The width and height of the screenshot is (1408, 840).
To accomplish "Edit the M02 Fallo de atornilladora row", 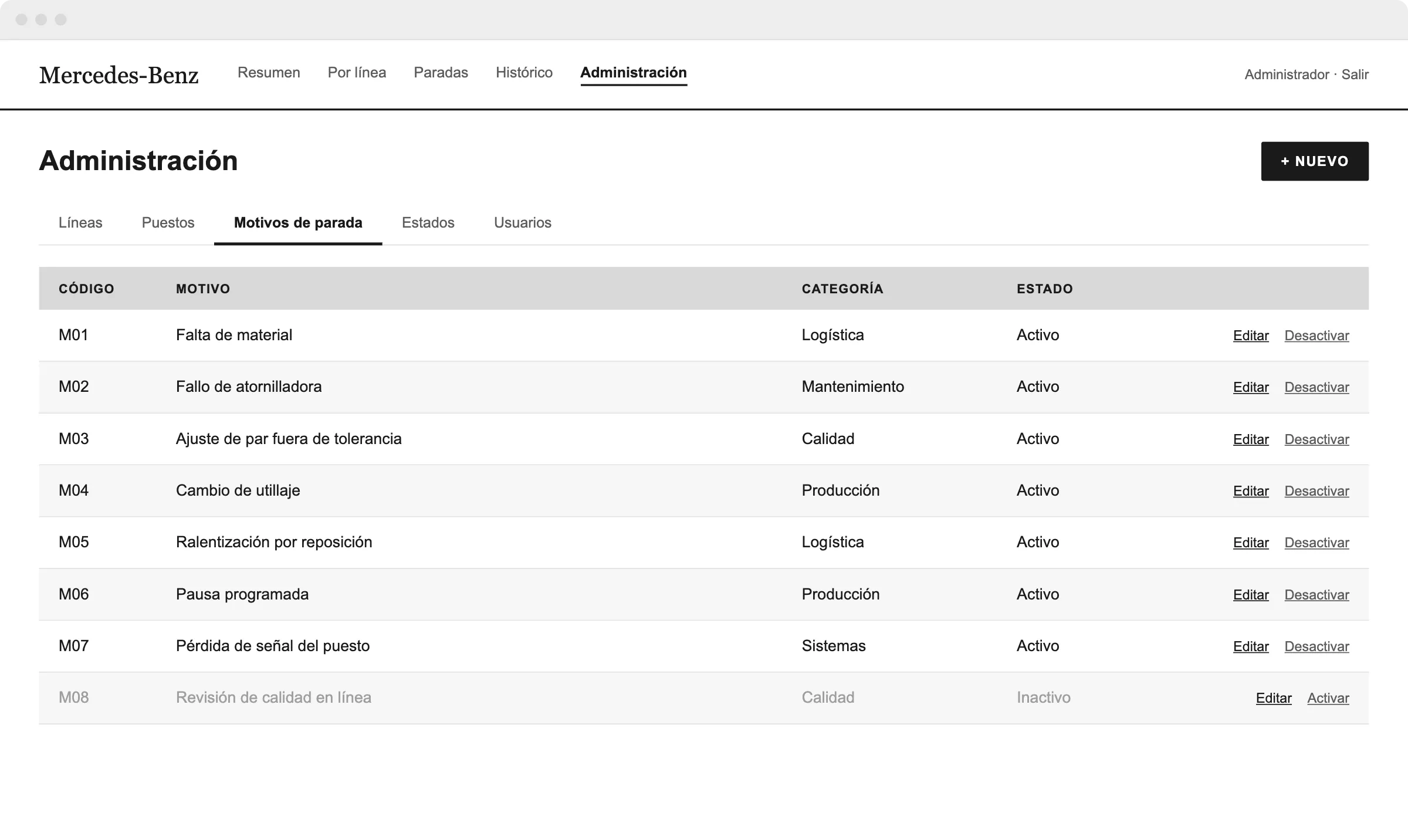I will [x=1251, y=387].
